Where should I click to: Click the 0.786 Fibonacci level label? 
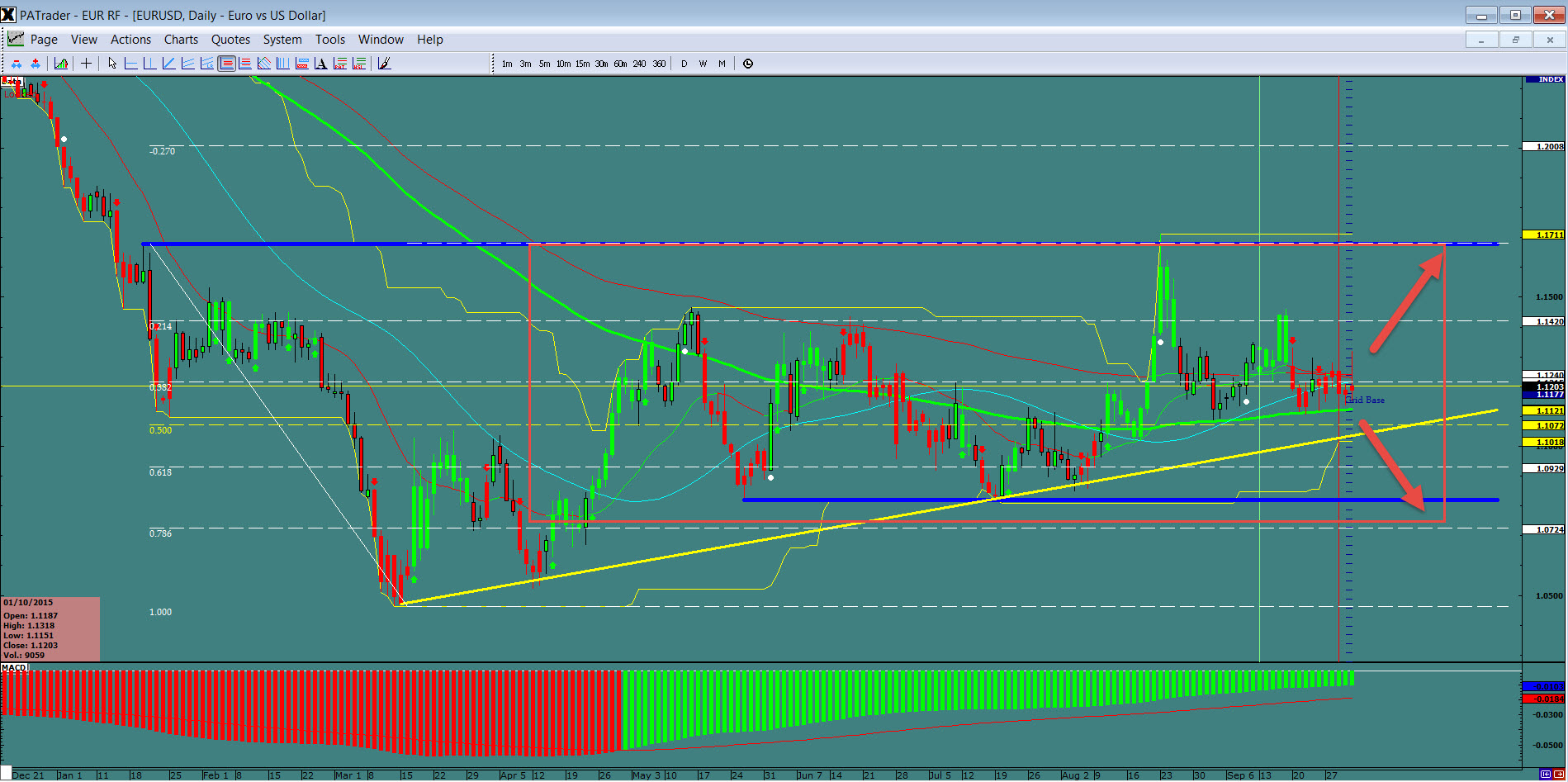[160, 533]
